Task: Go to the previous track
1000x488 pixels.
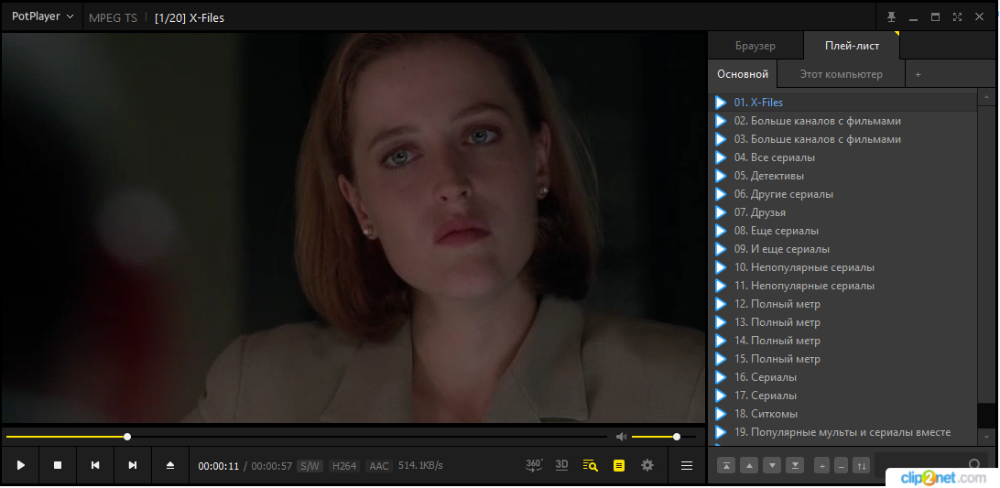Action: 95,466
